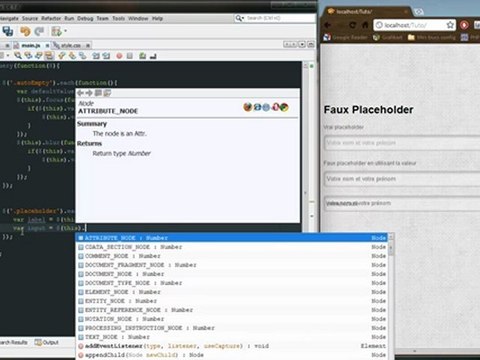Click the Find Selection magnifier in editor toolbar
Image resolution: width=480 pixels, height=360 pixels.
18,56
